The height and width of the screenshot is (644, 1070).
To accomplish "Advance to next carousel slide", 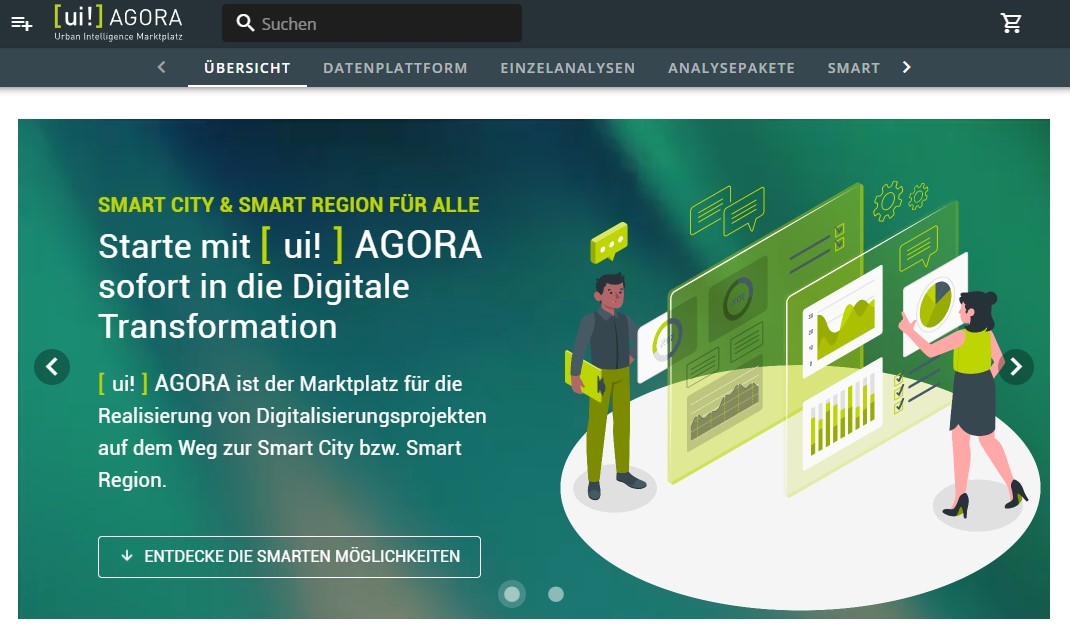I will (x=1016, y=367).
